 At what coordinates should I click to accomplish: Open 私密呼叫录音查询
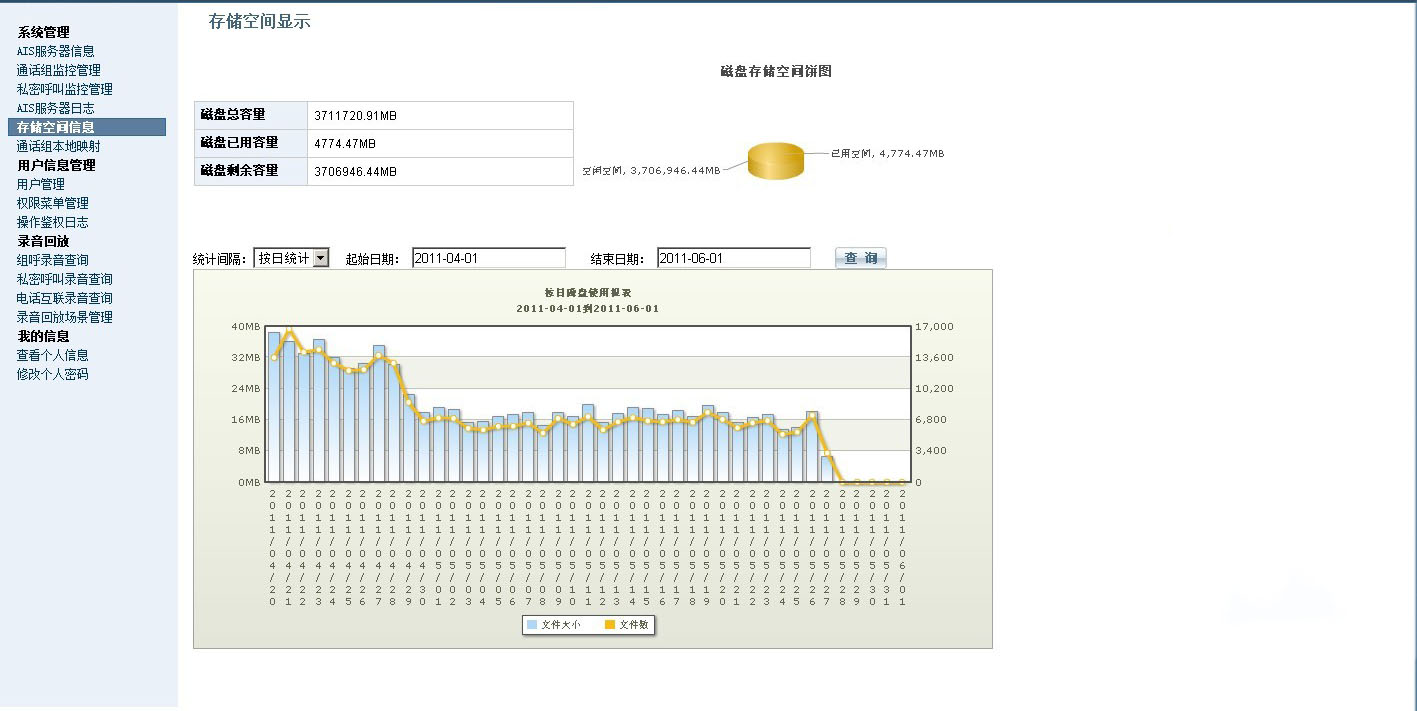pyautogui.click(x=65, y=279)
